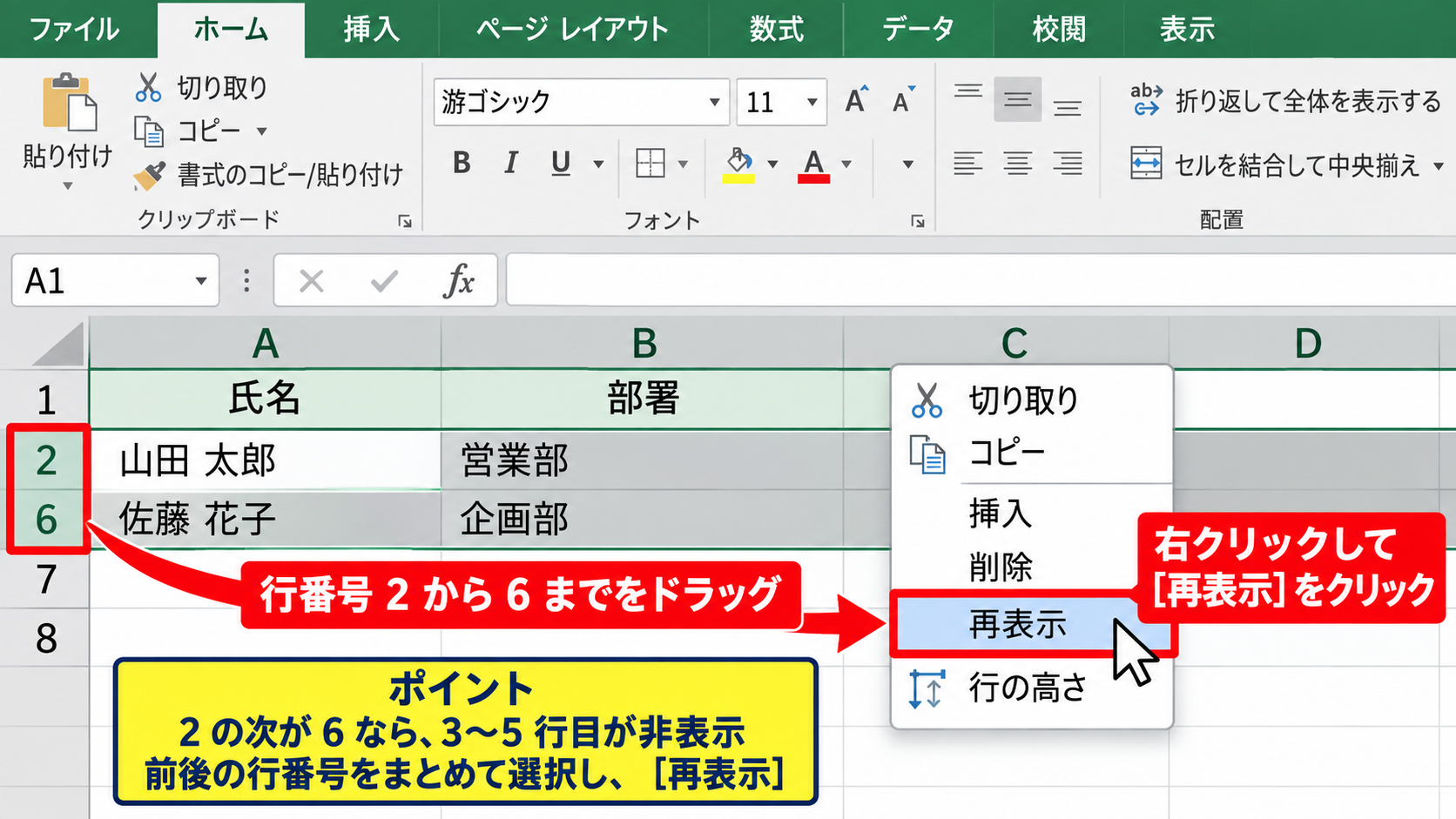1456x819 pixels.
Task: Apply red font color A
Action: point(813,164)
